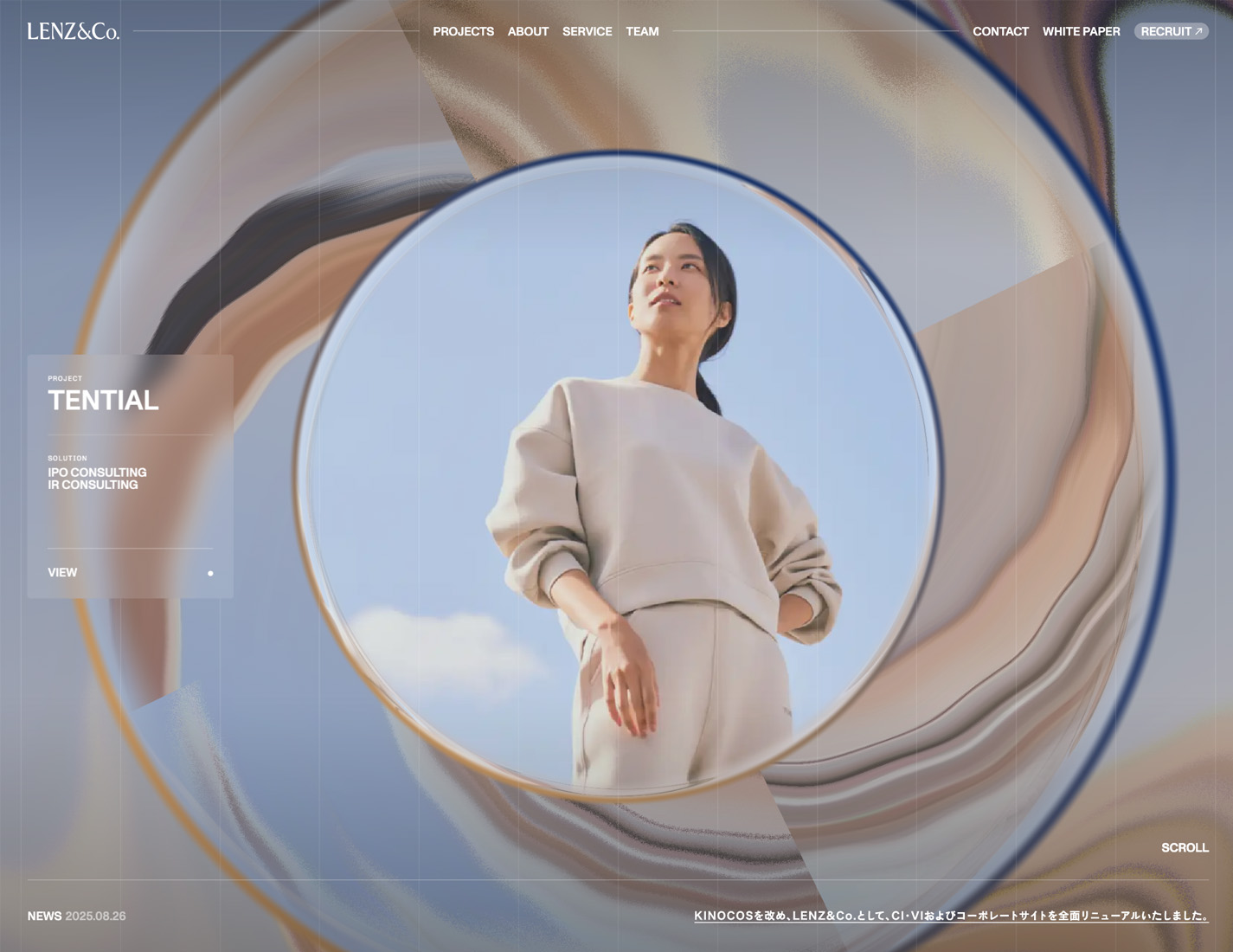
Task: Click the TENTIAL project title
Action: [x=103, y=400]
